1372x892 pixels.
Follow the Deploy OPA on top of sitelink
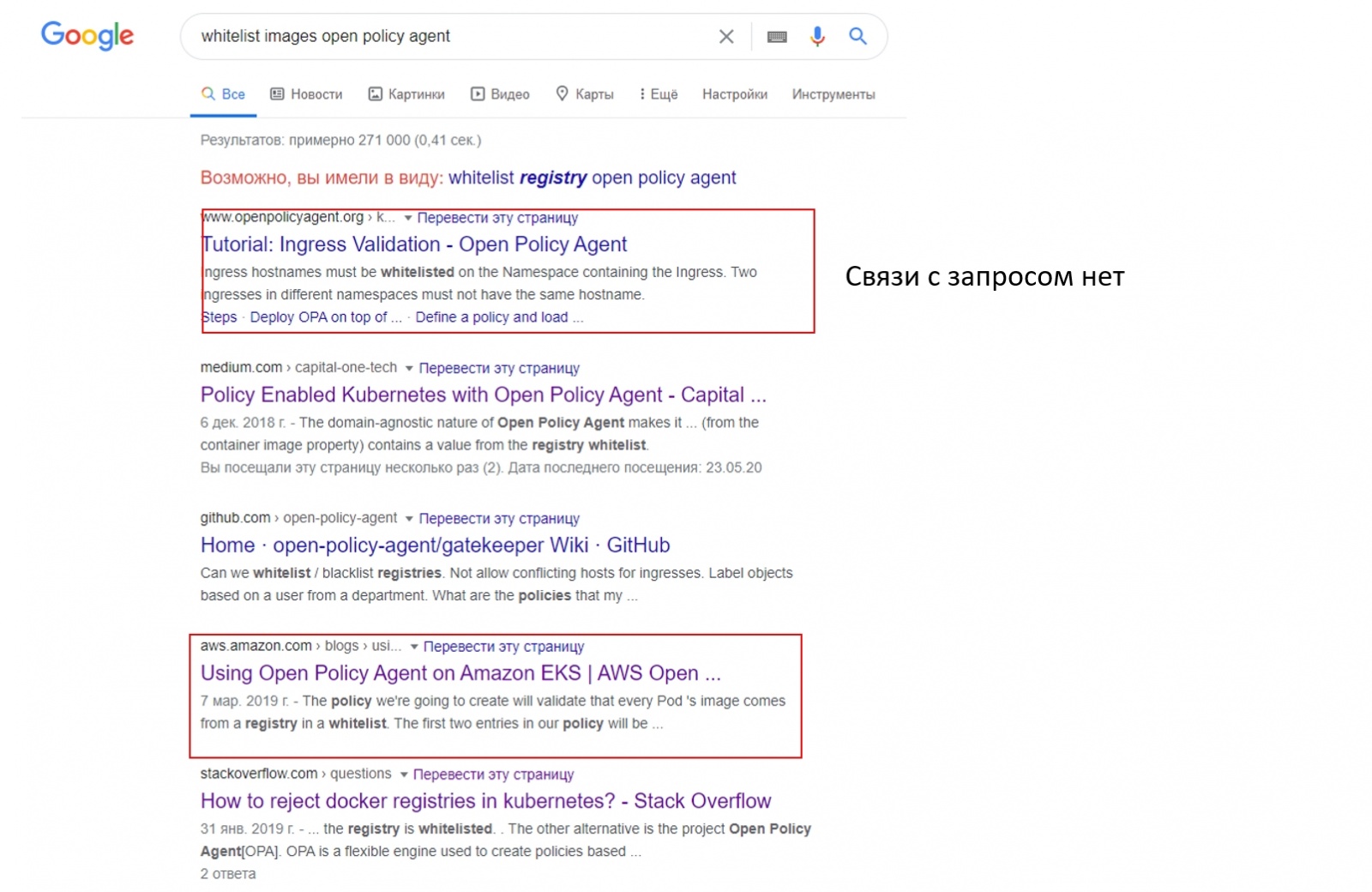coord(324,316)
